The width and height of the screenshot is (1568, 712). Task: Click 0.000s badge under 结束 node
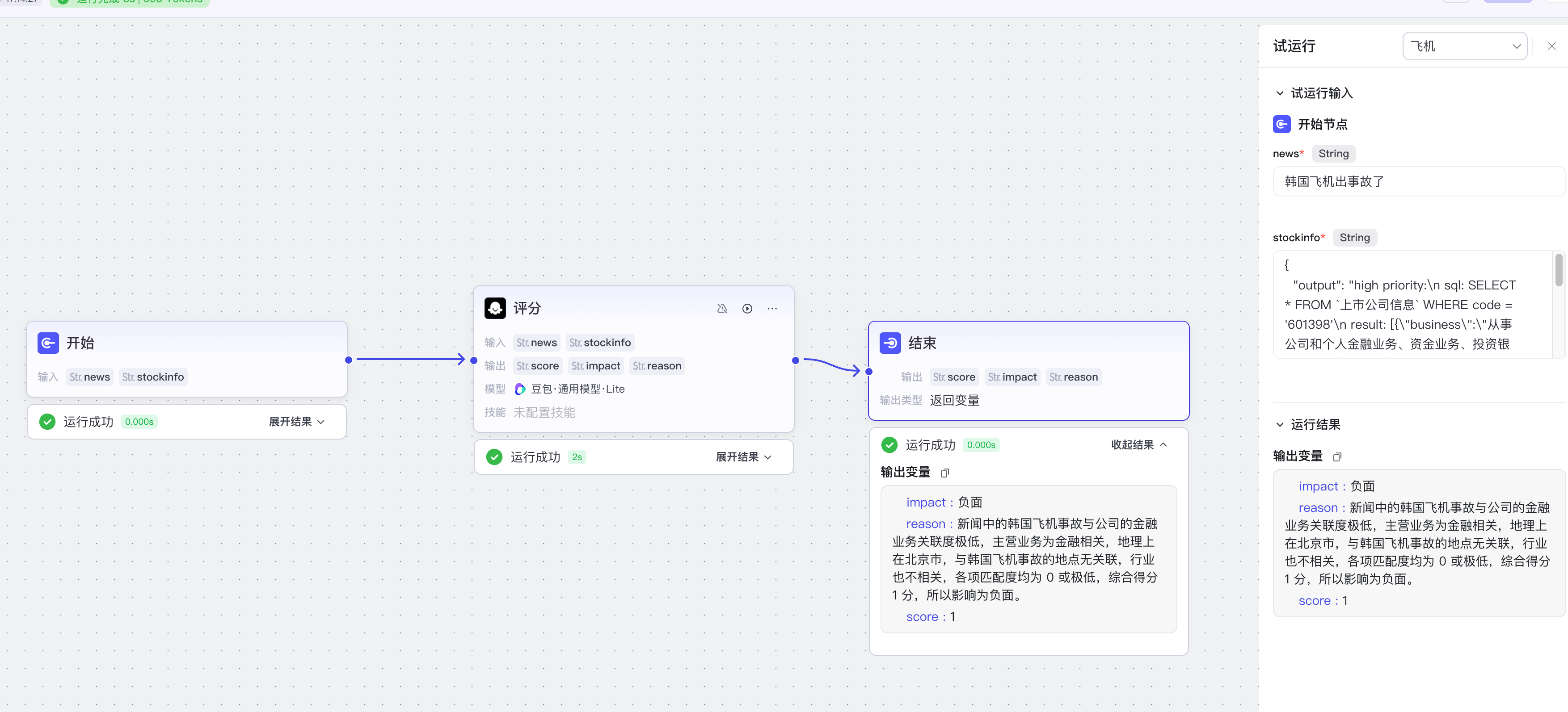coord(981,445)
